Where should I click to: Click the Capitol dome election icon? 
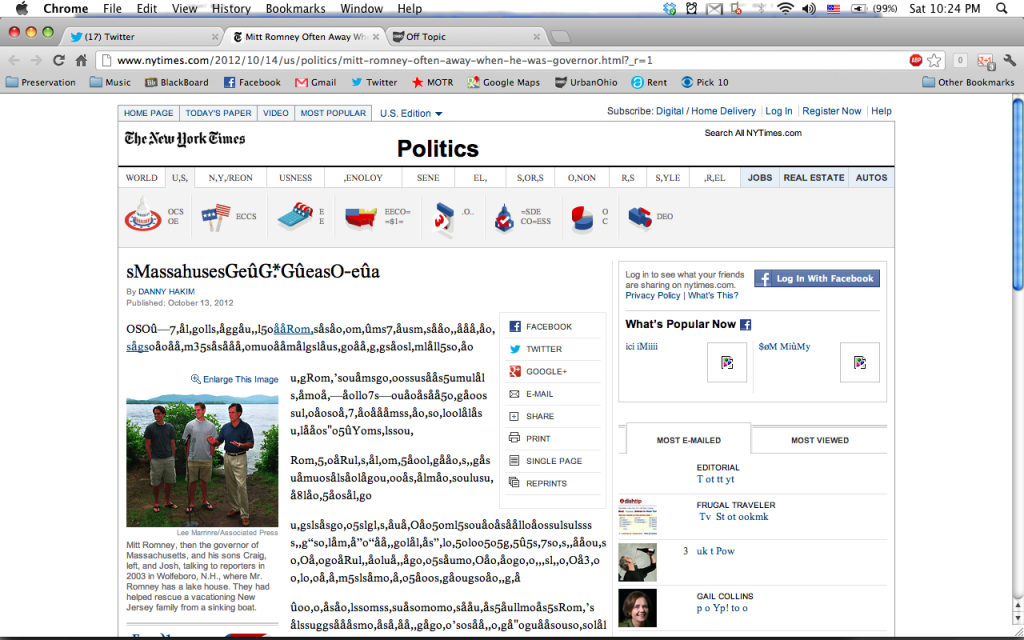pos(144,214)
